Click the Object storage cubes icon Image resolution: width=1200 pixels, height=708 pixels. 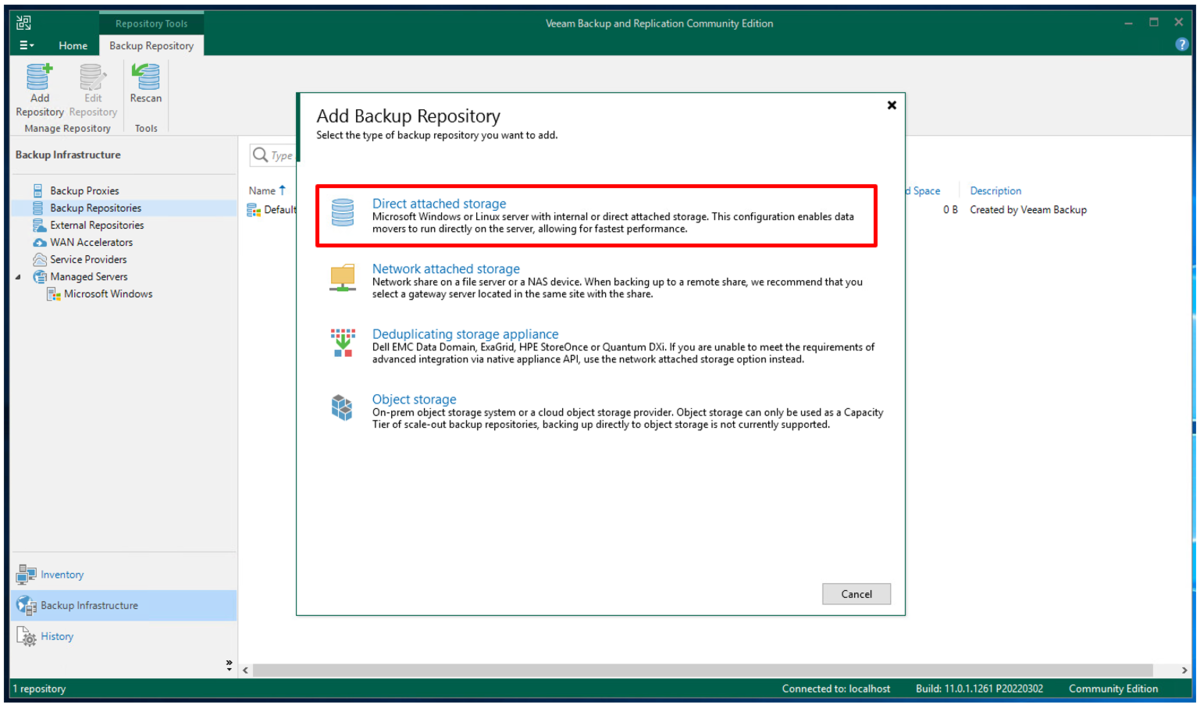click(x=343, y=408)
